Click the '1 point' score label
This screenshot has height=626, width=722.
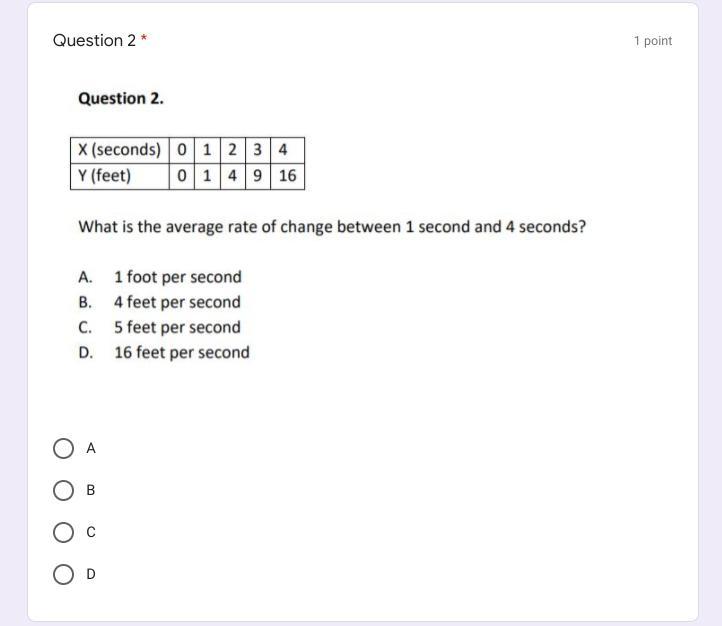pos(652,41)
